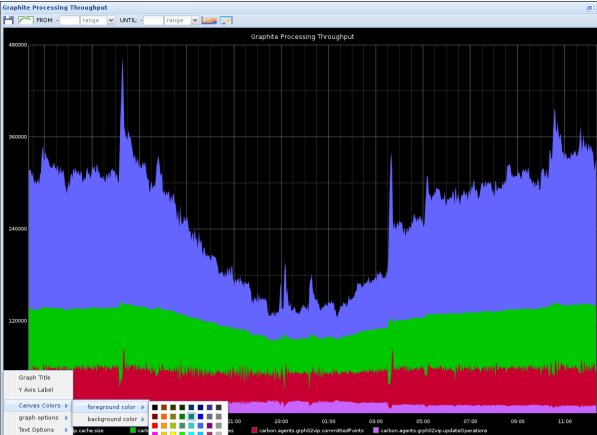Image resolution: width=597 pixels, height=435 pixels.
Task: Open the Text Options submenu
Action: (38, 430)
